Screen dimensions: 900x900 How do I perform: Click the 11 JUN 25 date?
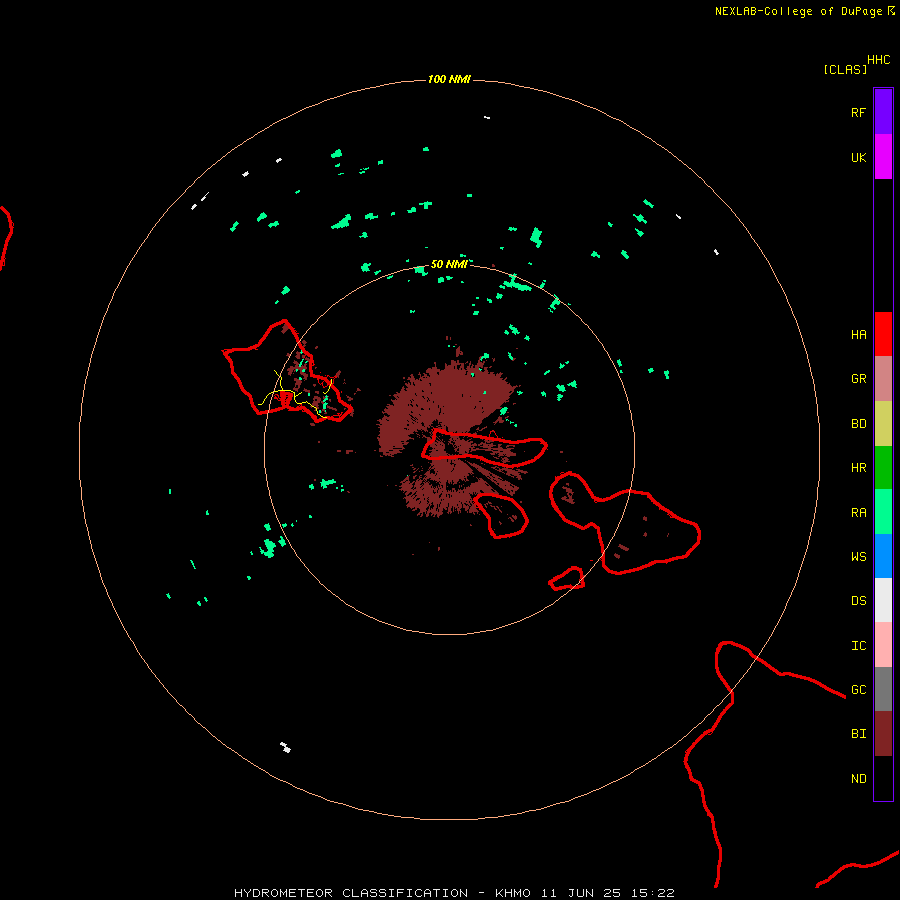click(583, 893)
